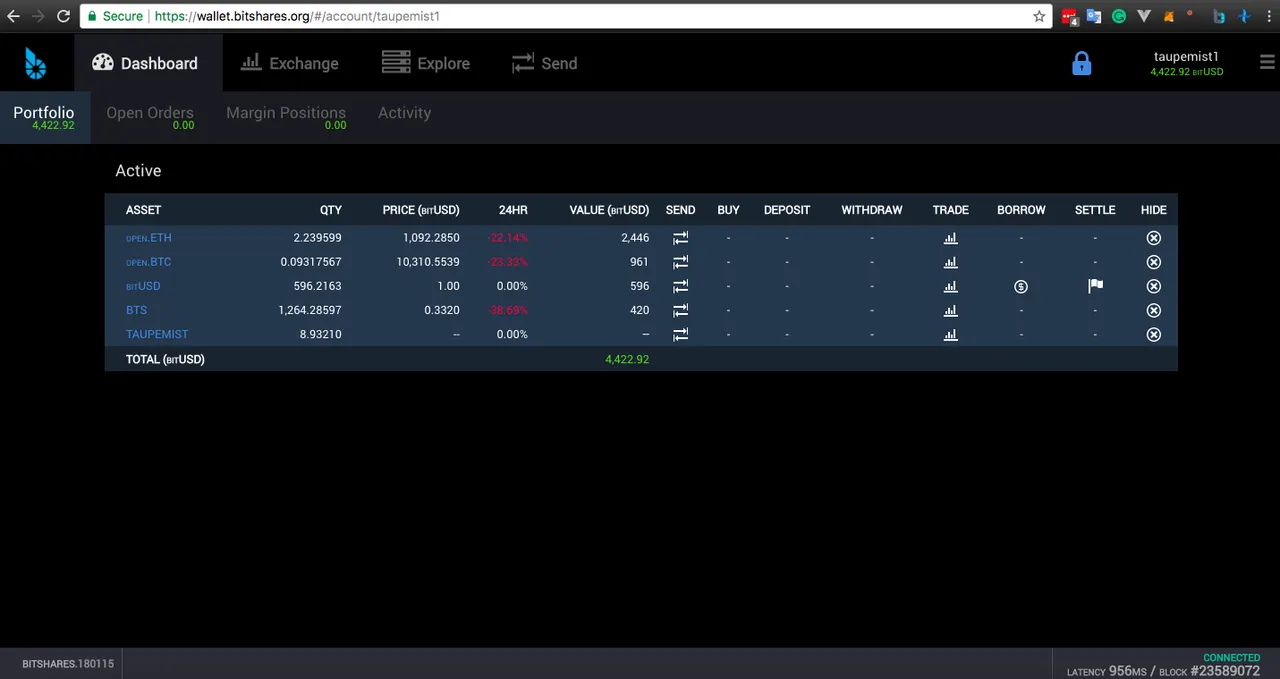Viewport: 1280px width, 679px height.
Task: Sort by the ASSET column header
Action: coord(143,210)
